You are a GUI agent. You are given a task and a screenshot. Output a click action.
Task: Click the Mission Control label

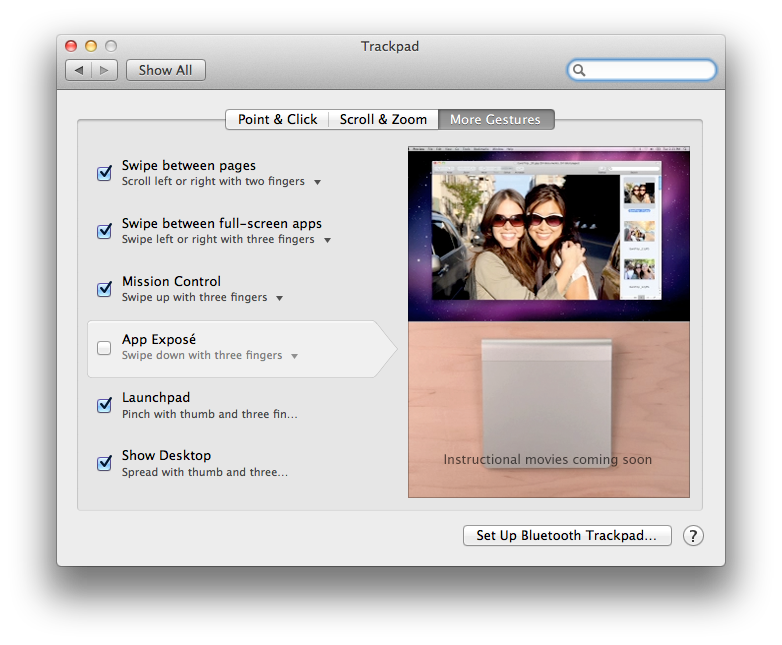(x=172, y=281)
